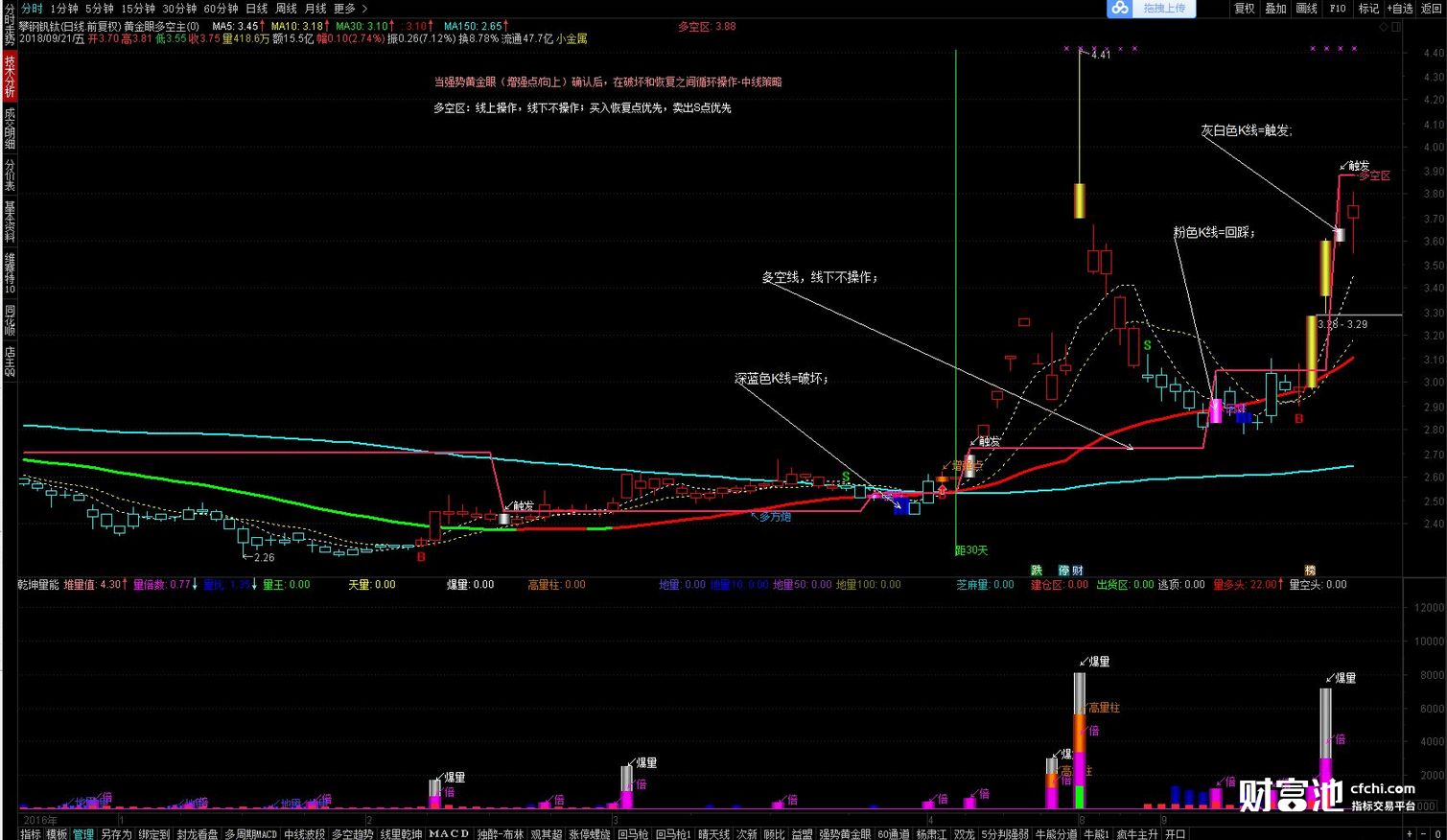Expand 更多 period options
The width and height of the screenshot is (1447, 840).
click(x=350, y=9)
